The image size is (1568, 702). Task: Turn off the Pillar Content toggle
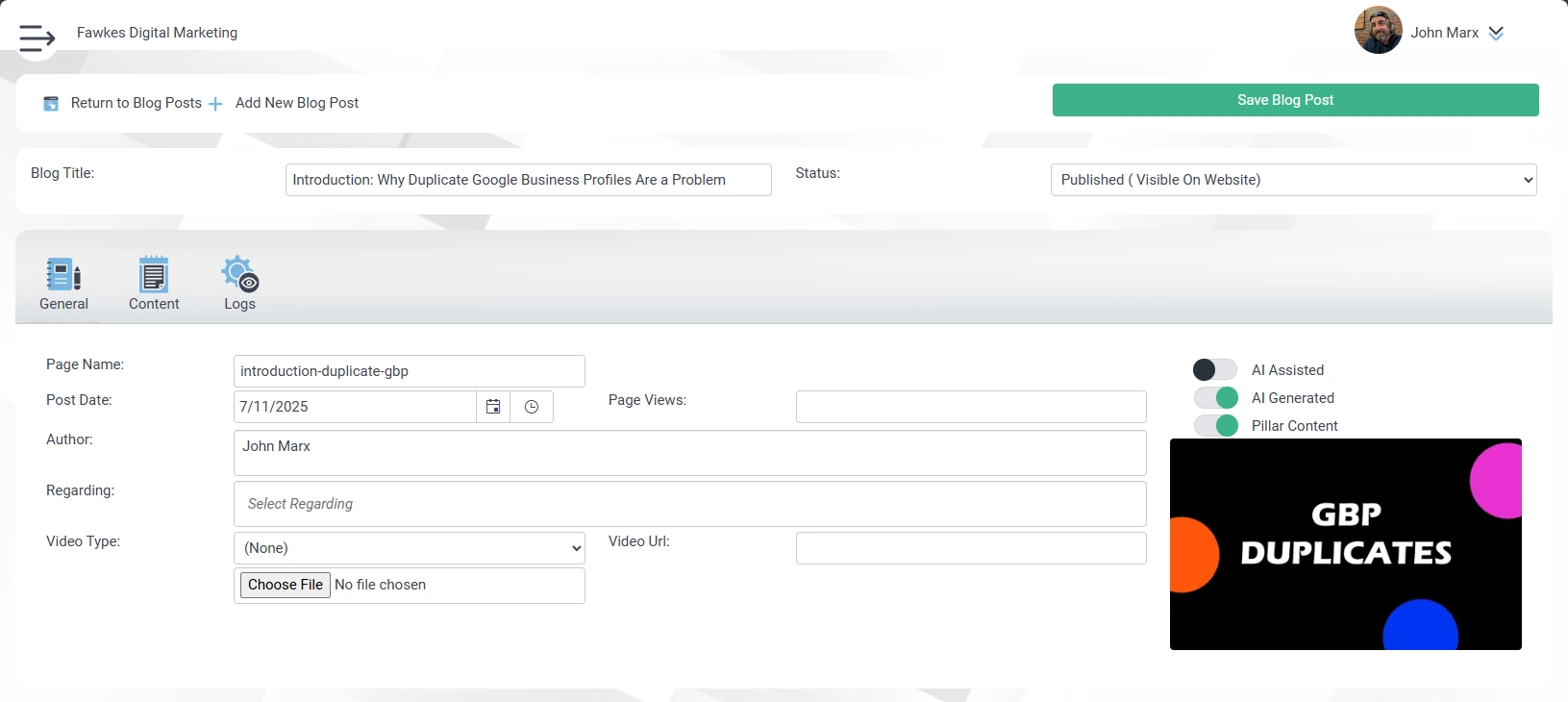pos(1215,426)
